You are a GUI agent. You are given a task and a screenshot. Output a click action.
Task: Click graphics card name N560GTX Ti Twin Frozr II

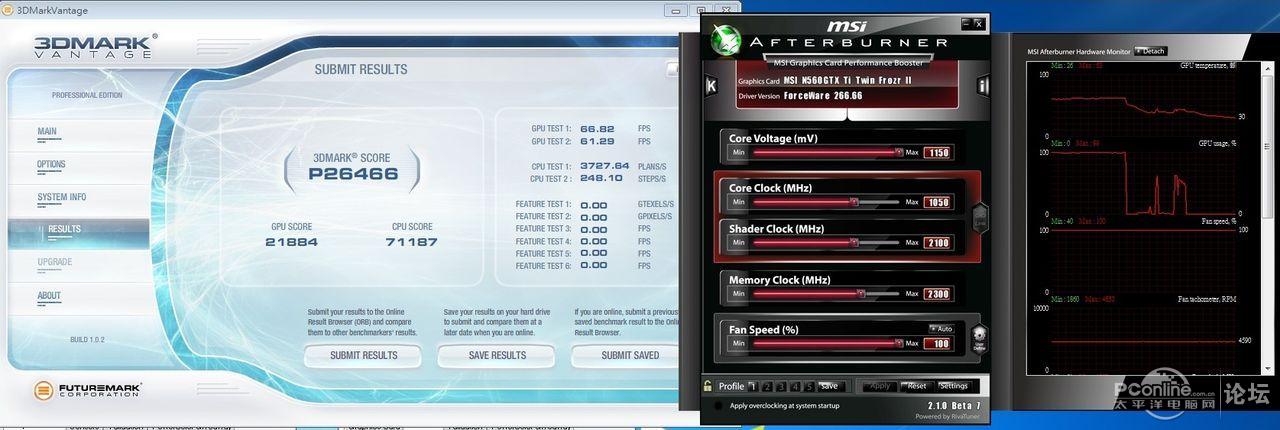coord(847,80)
